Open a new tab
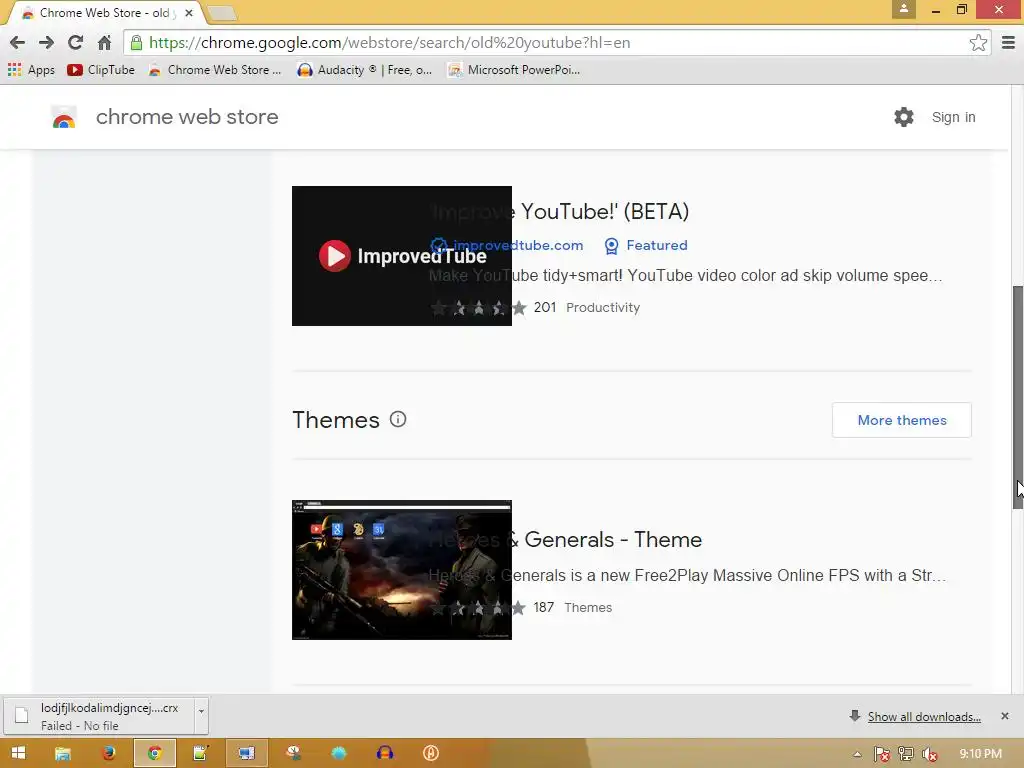 [x=222, y=13]
